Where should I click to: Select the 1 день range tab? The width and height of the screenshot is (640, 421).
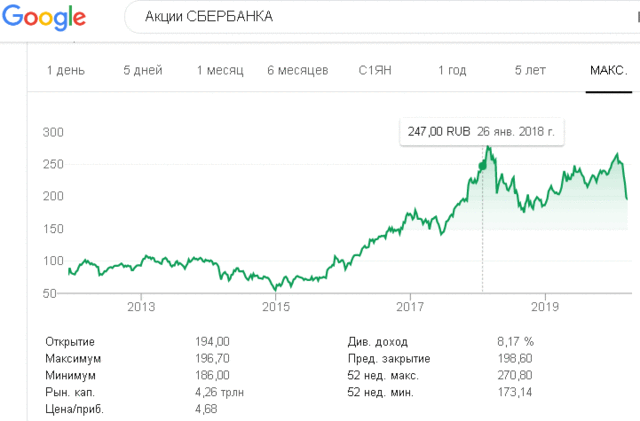point(66,70)
